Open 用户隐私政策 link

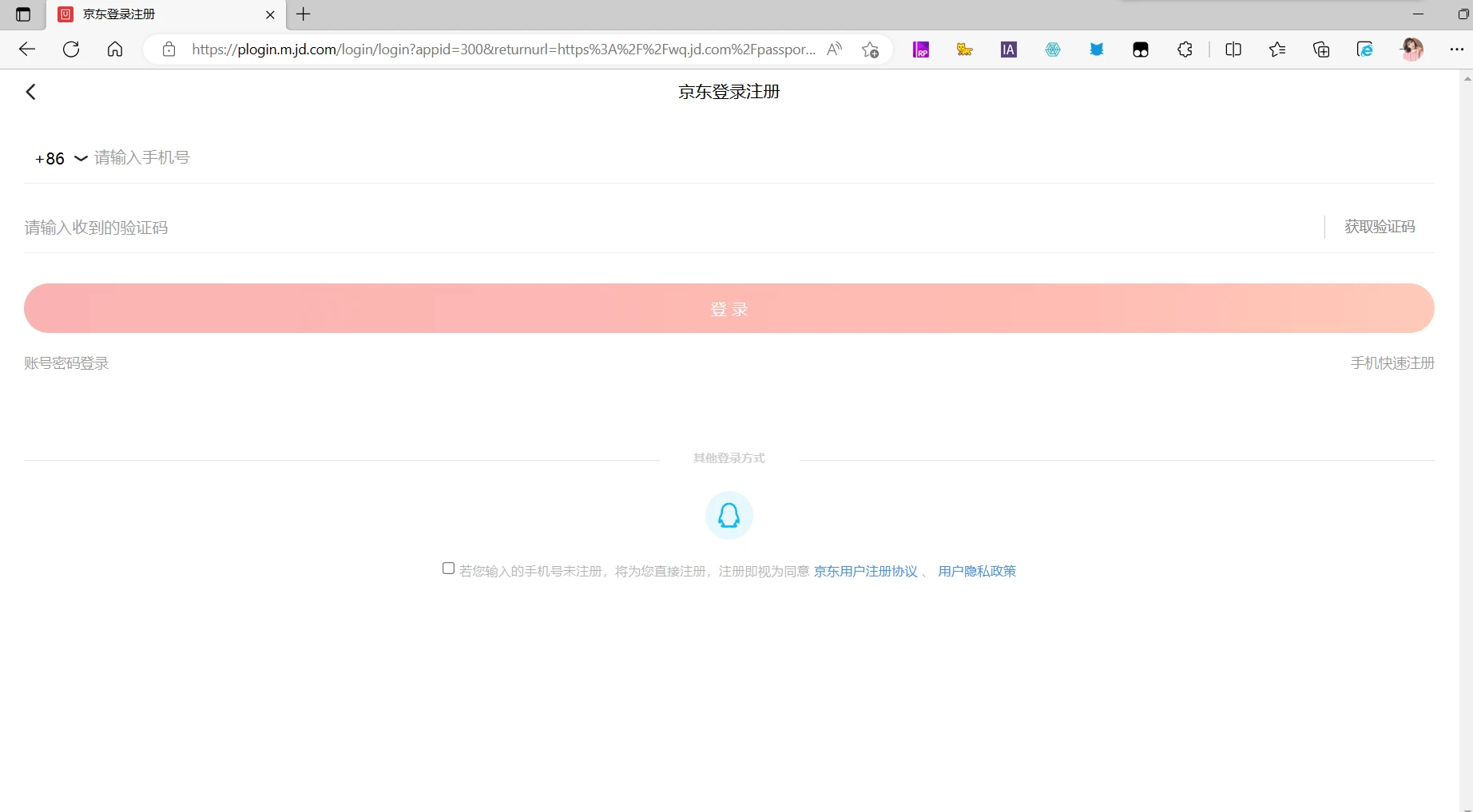click(977, 572)
